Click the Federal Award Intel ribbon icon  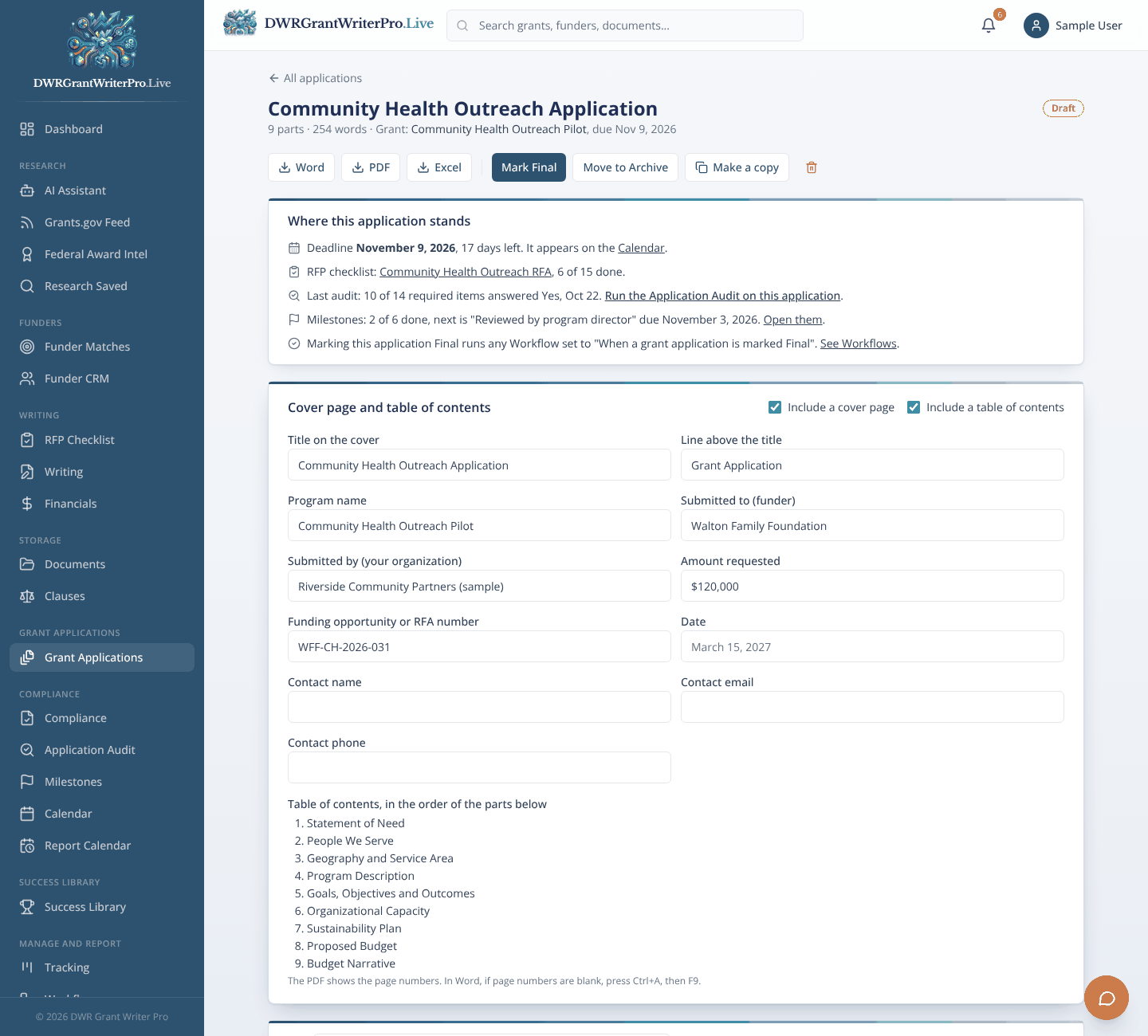pyautogui.click(x=27, y=254)
